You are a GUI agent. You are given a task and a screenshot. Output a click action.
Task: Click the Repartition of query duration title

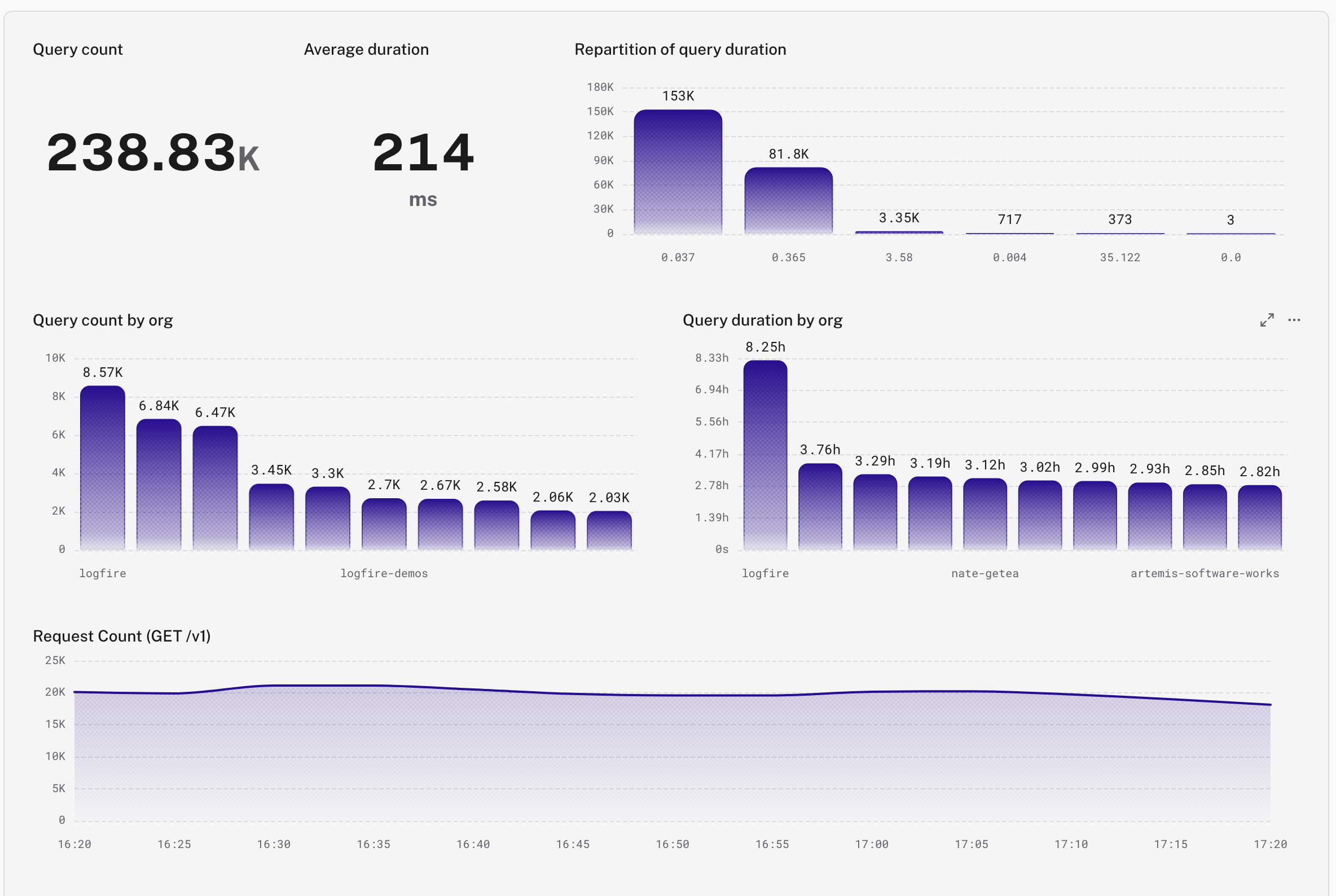[x=680, y=50]
